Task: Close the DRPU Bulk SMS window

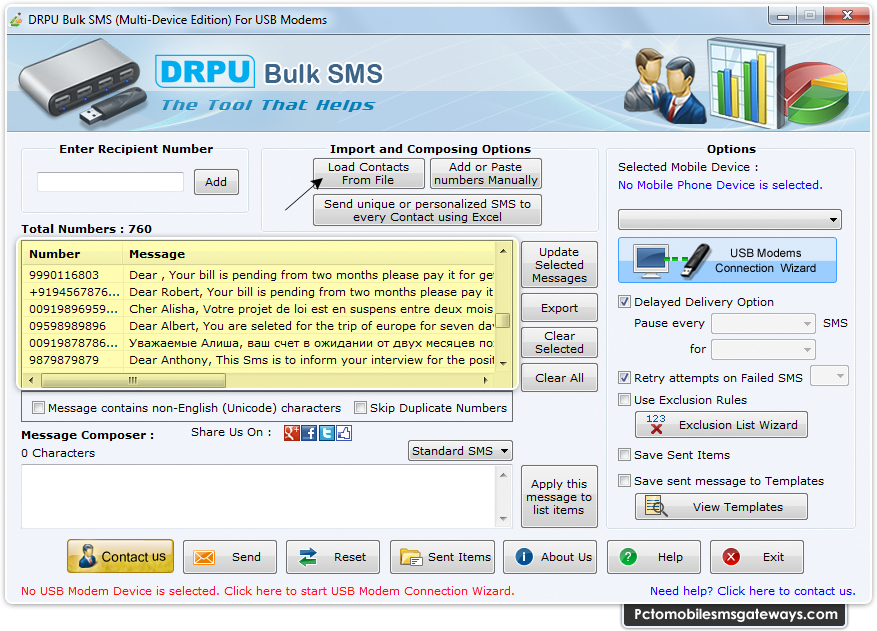Action: pos(847,15)
